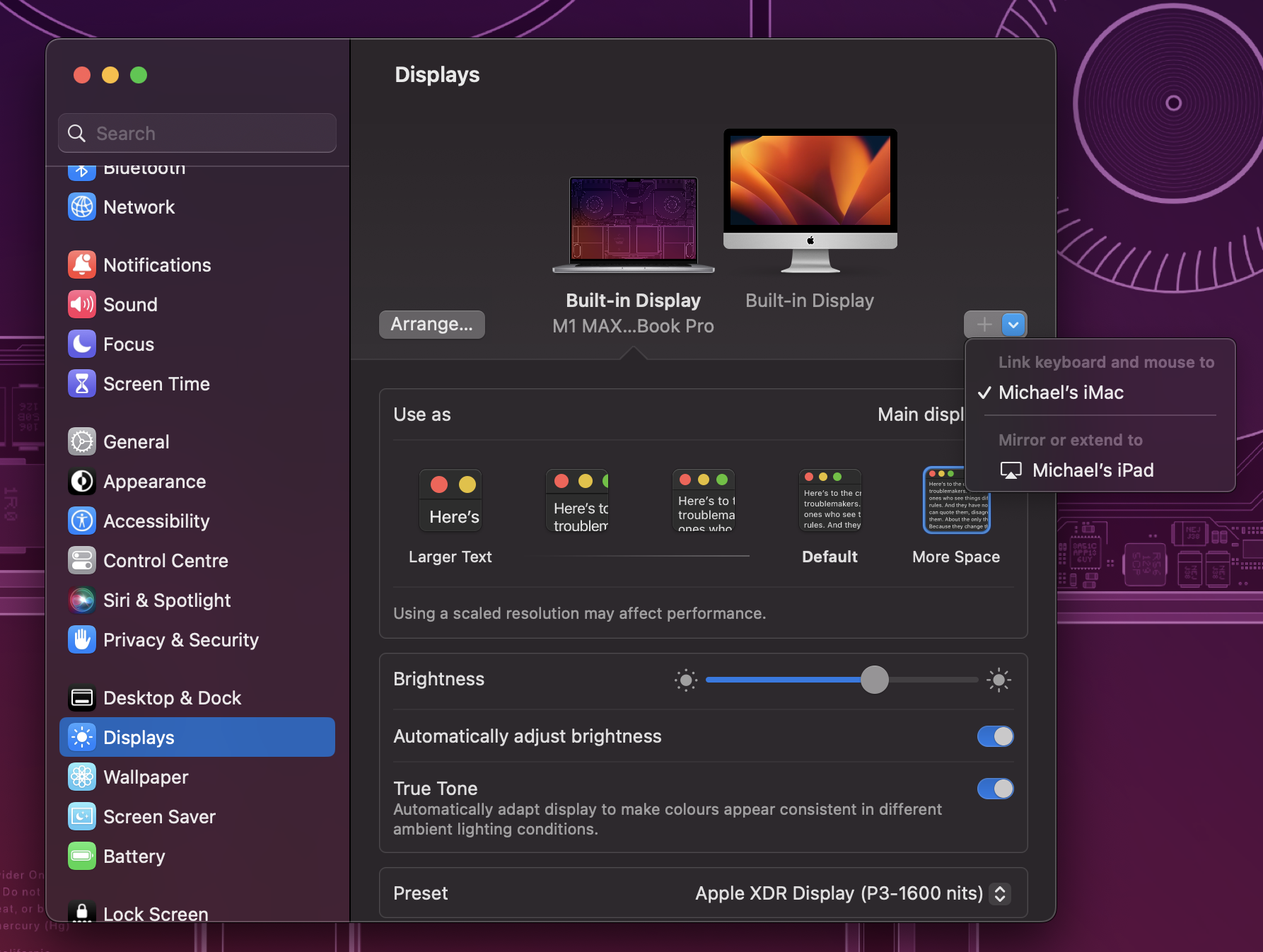Open Network settings icon in sidebar
This screenshot has height=952, width=1263.
click(82, 207)
